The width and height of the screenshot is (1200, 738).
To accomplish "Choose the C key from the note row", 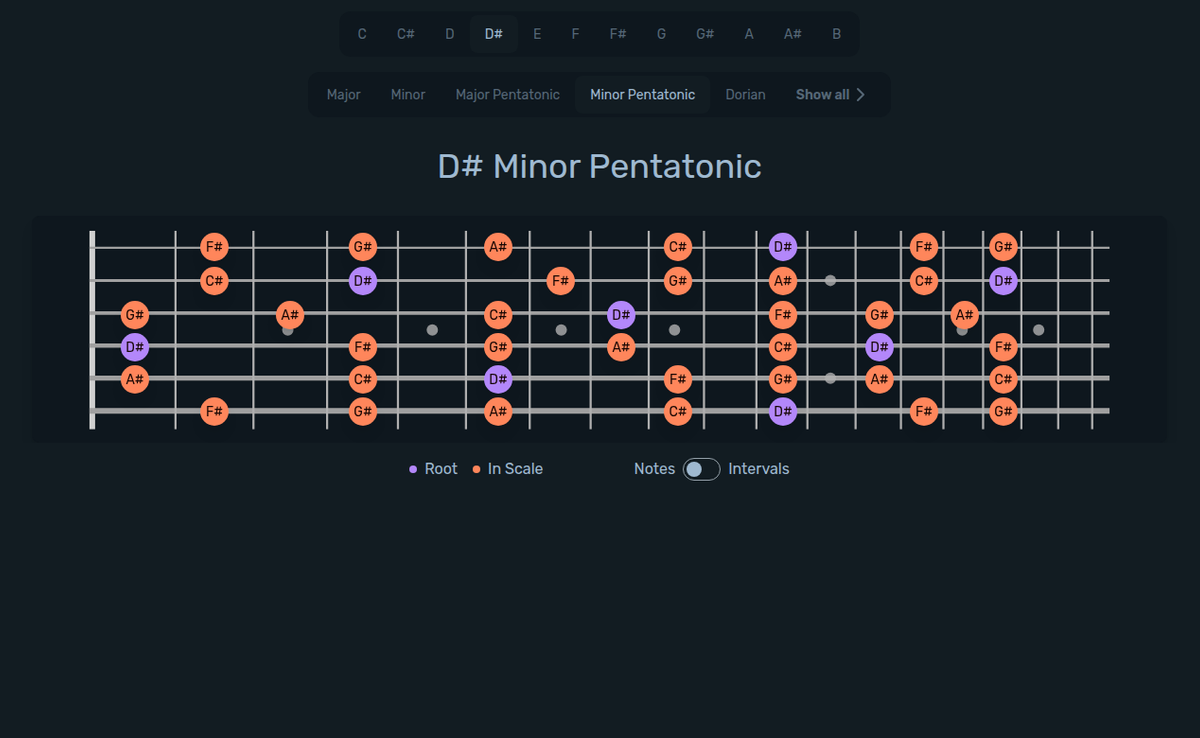I will click(x=362, y=33).
